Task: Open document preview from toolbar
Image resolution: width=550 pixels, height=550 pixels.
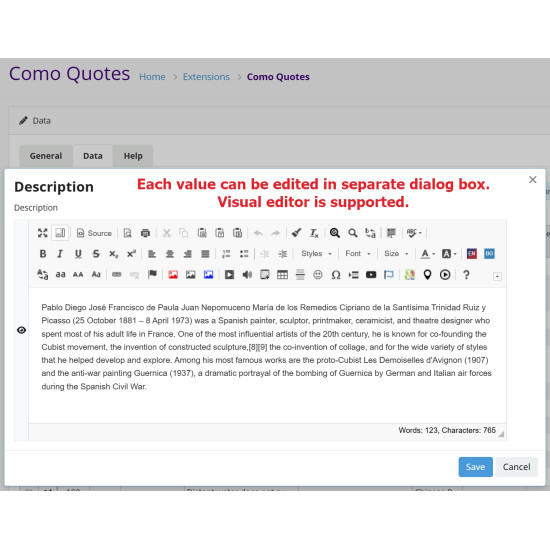Action: (x=128, y=233)
